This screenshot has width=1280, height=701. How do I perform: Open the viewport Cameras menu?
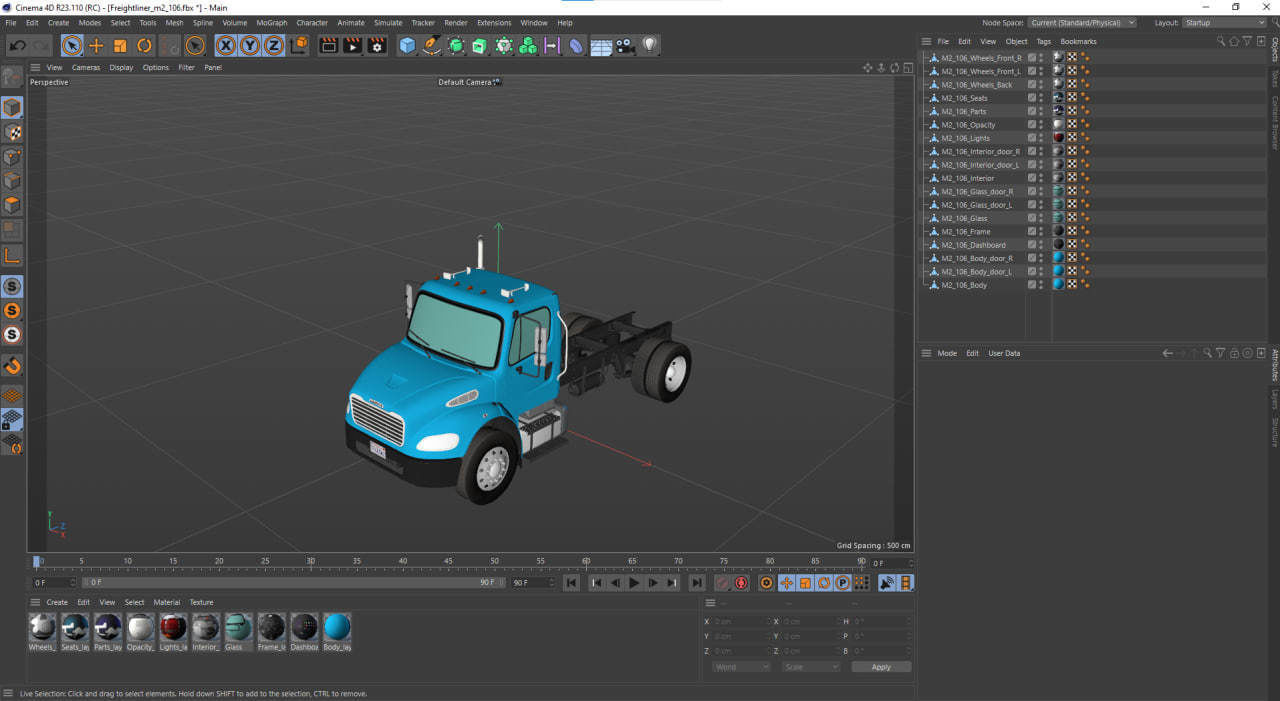tap(86, 68)
